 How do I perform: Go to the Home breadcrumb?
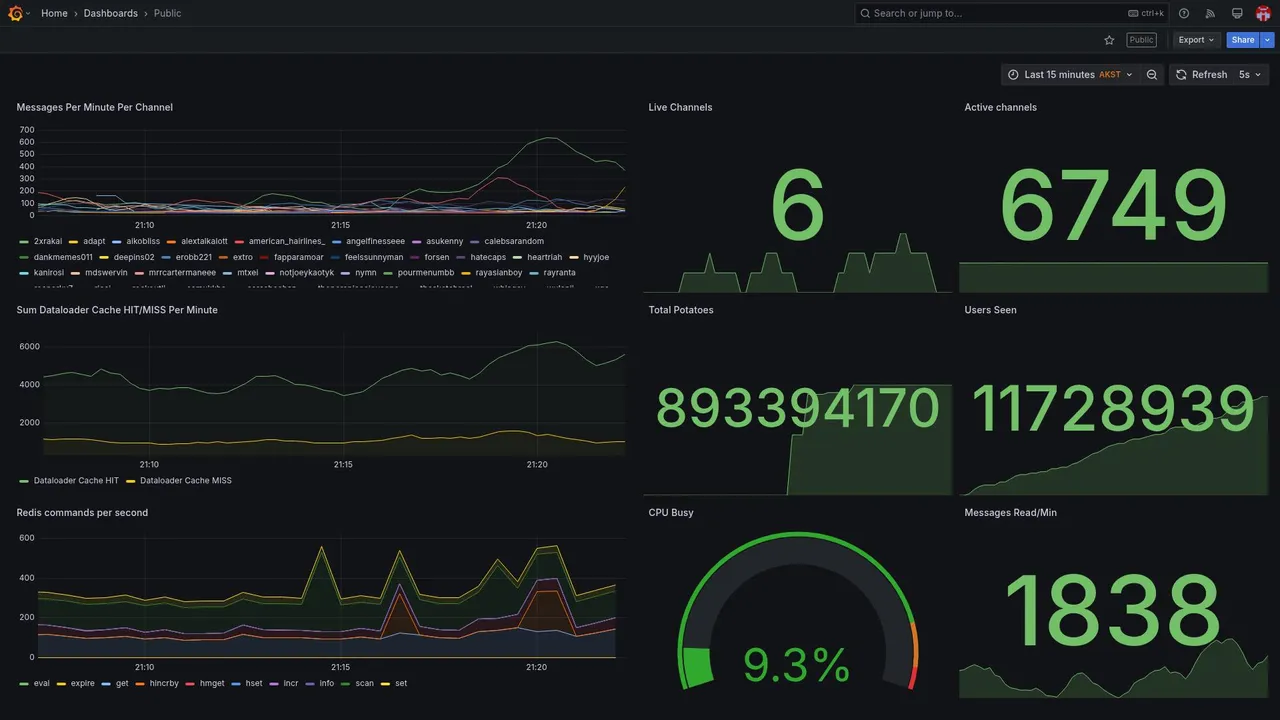pos(54,13)
